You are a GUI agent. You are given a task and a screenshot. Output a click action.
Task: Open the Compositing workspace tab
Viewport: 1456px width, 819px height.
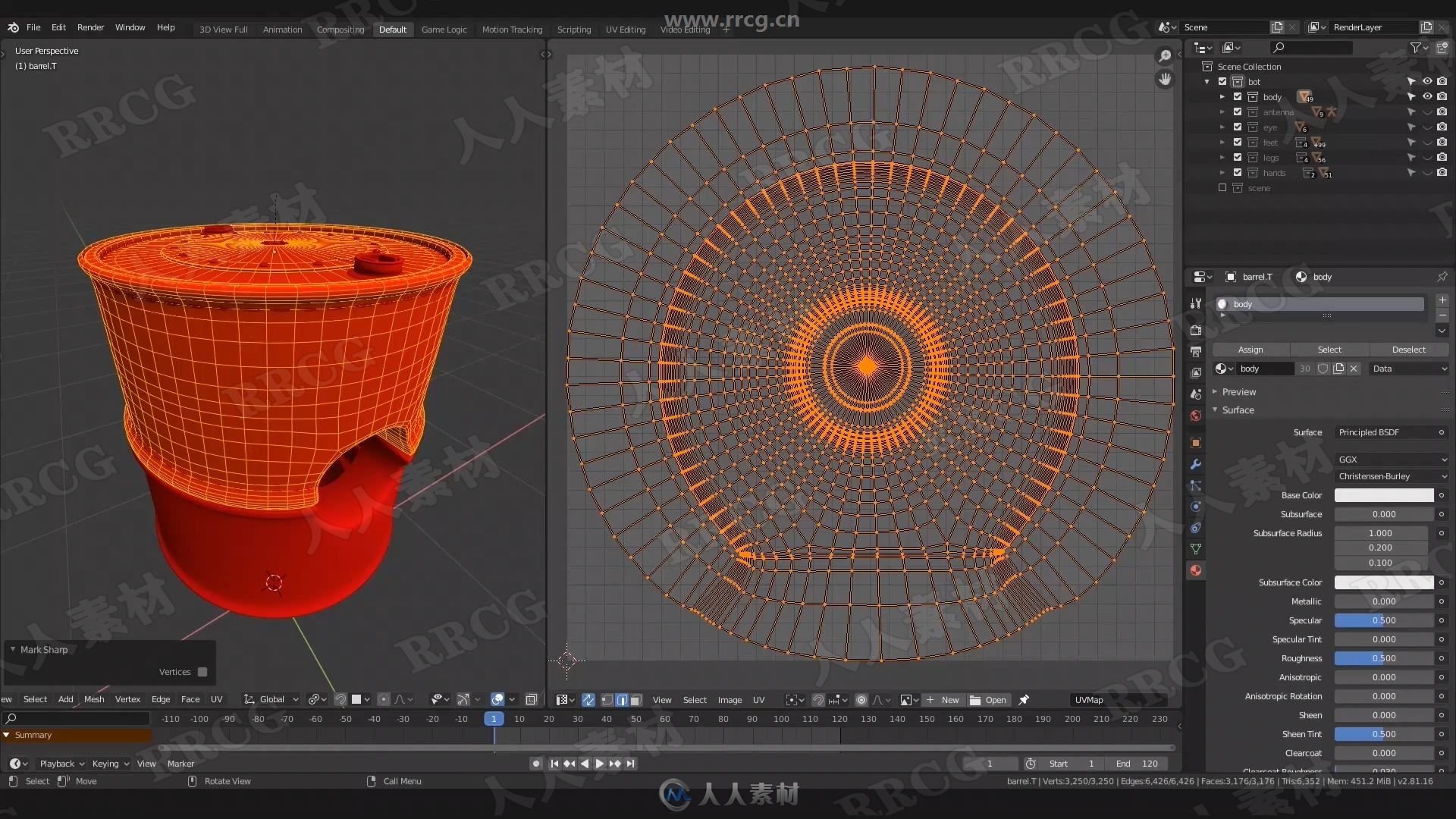(339, 29)
